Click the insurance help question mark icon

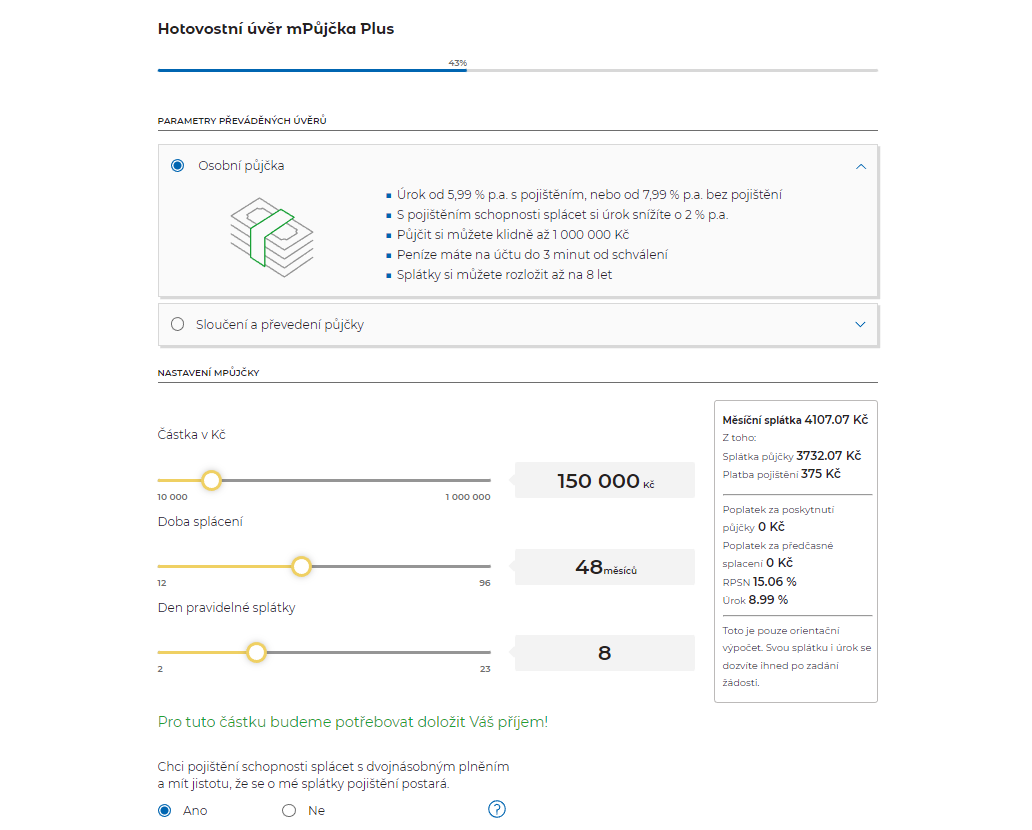[x=497, y=809]
